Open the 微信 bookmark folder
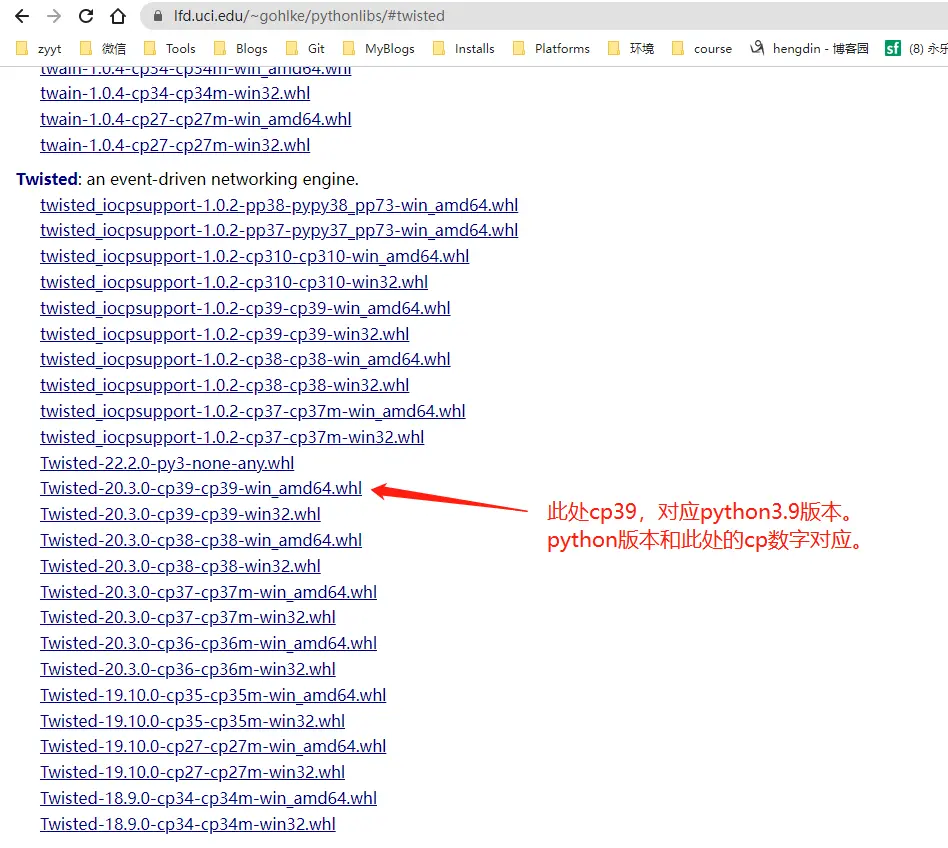The width and height of the screenshot is (948, 848). (103, 48)
